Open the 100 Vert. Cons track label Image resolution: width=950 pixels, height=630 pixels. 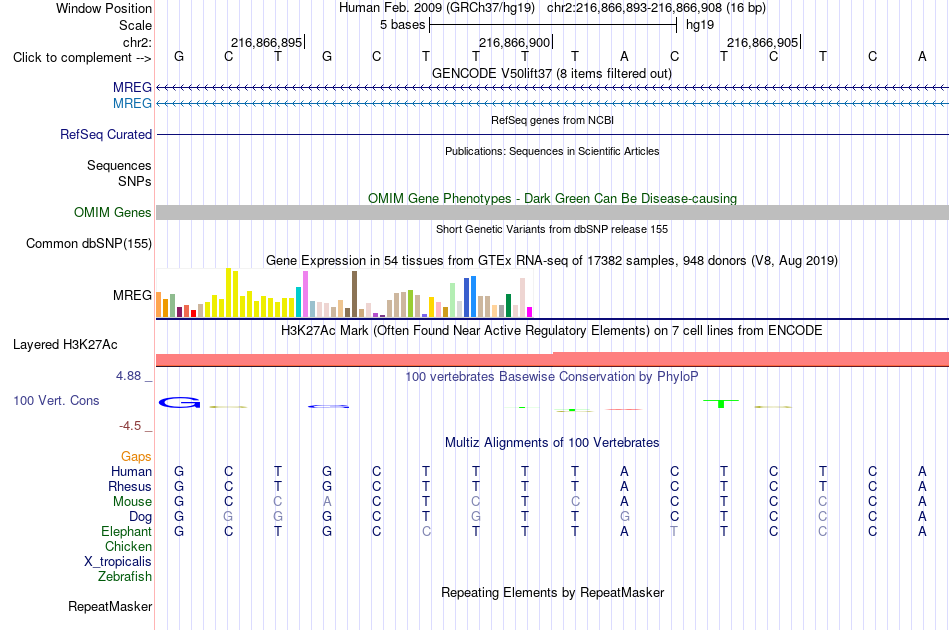[x=56, y=400]
